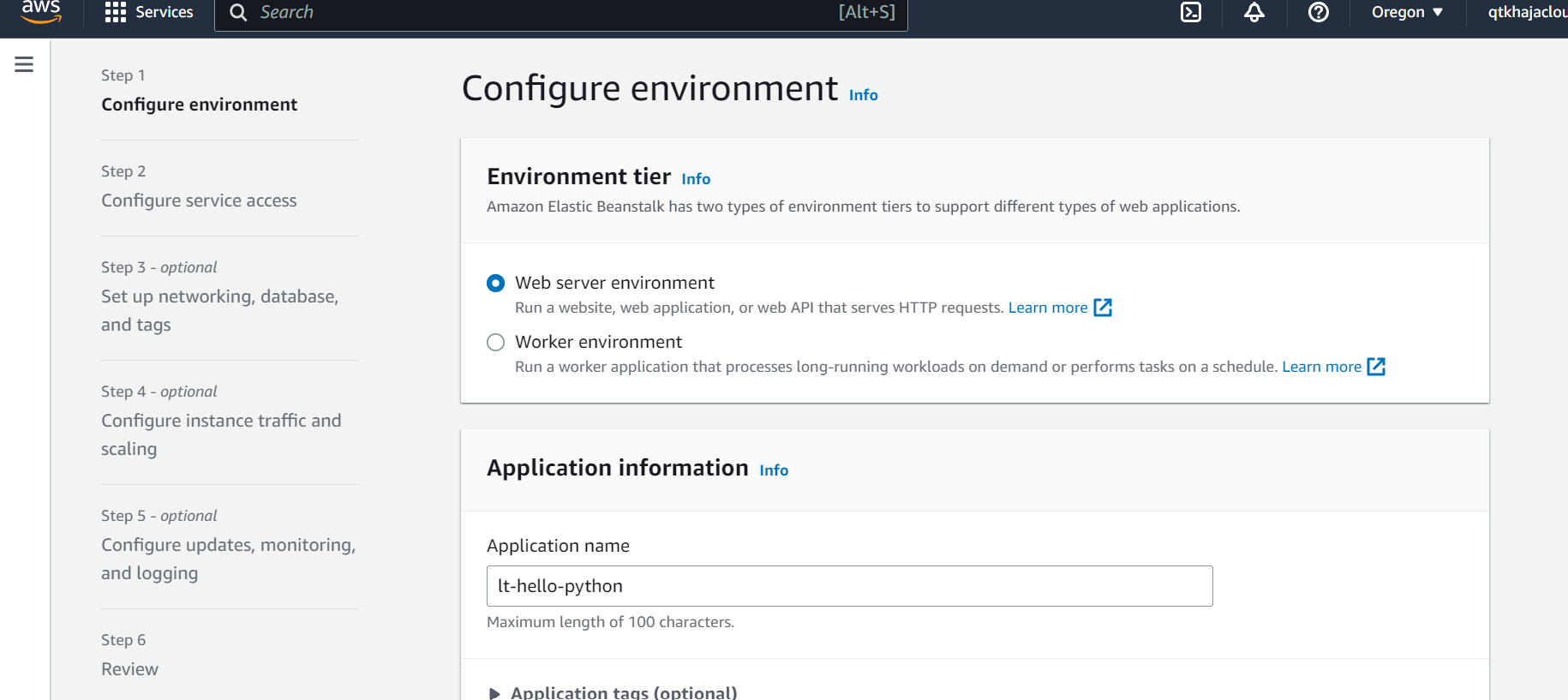Open the AWS console home logo

click(x=41, y=12)
